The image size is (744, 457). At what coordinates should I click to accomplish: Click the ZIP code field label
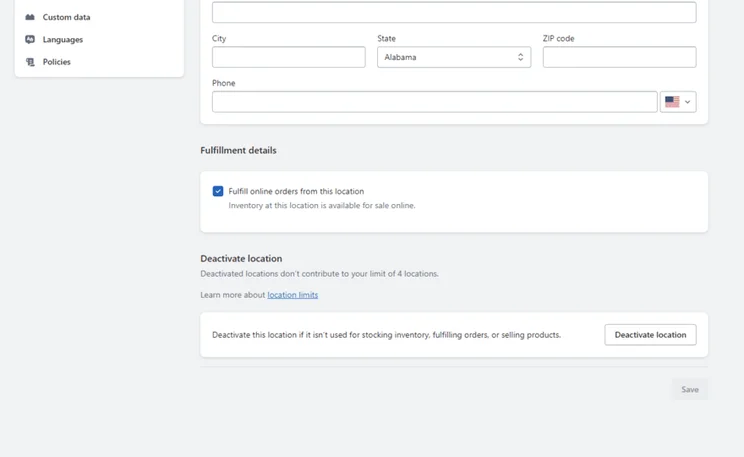click(x=558, y=38)
